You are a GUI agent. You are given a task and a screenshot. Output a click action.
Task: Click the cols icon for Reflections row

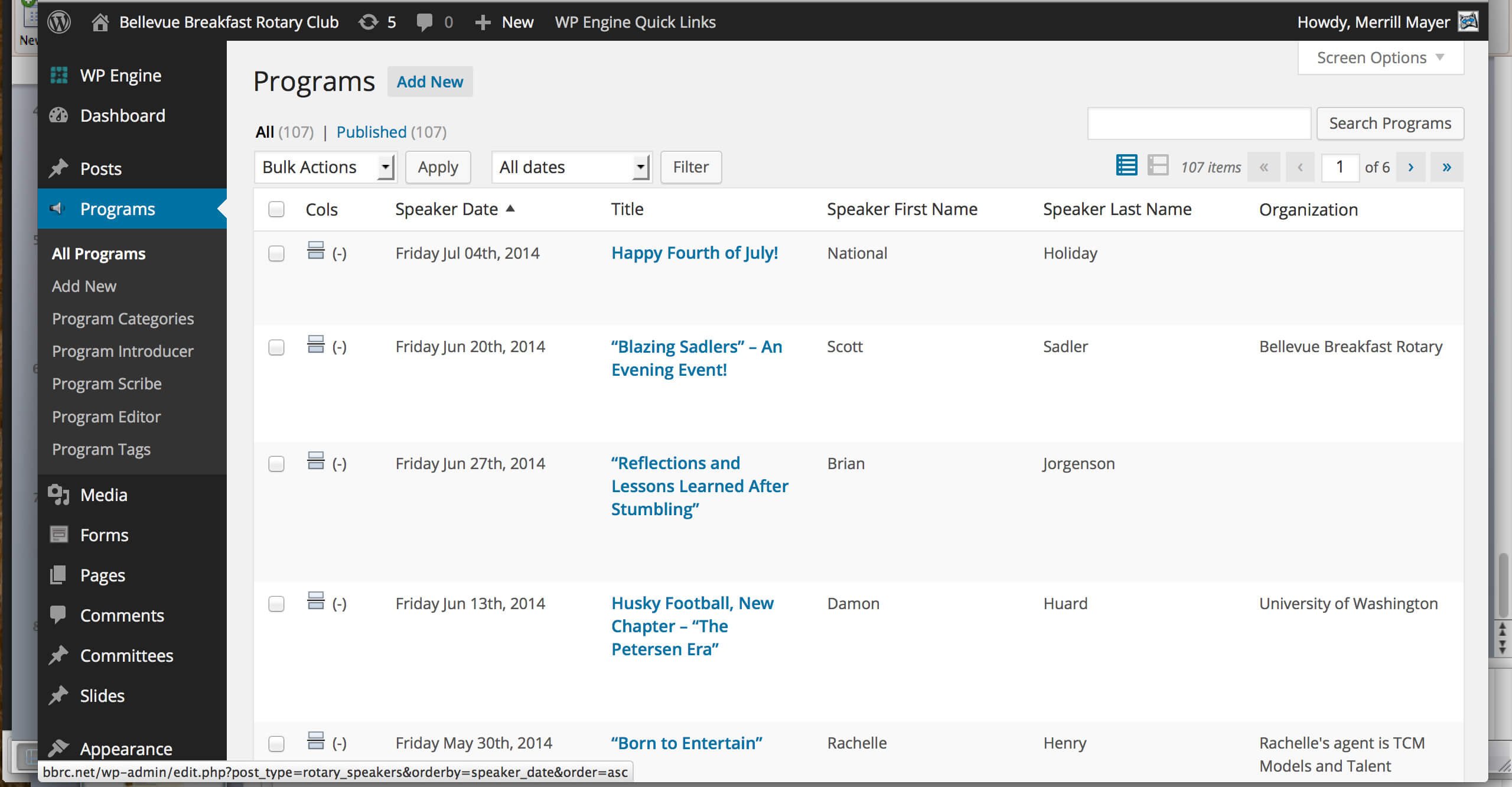pos(316,461)
